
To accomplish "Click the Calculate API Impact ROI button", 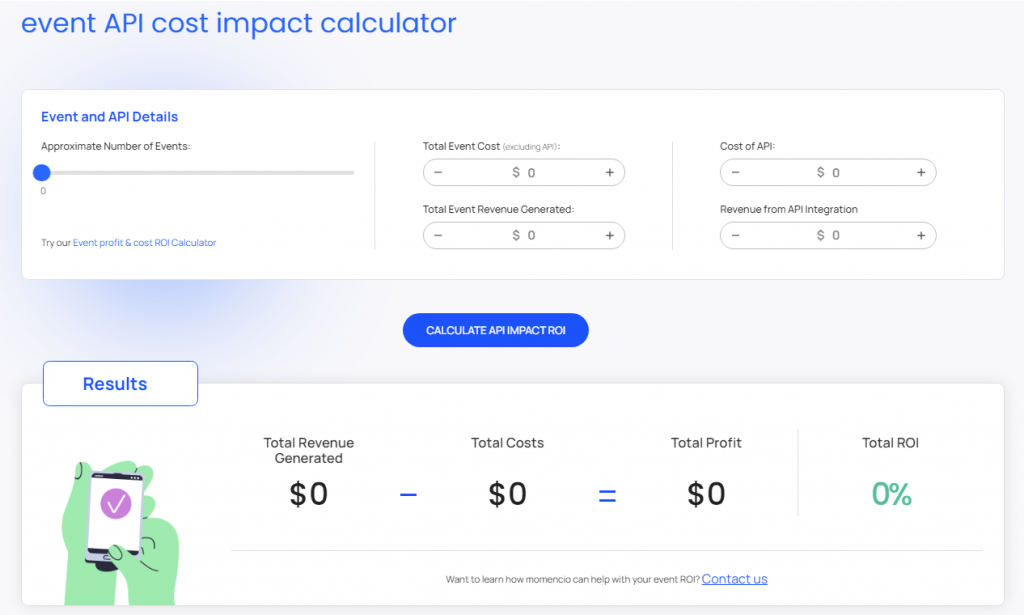I will click(495, 330).
